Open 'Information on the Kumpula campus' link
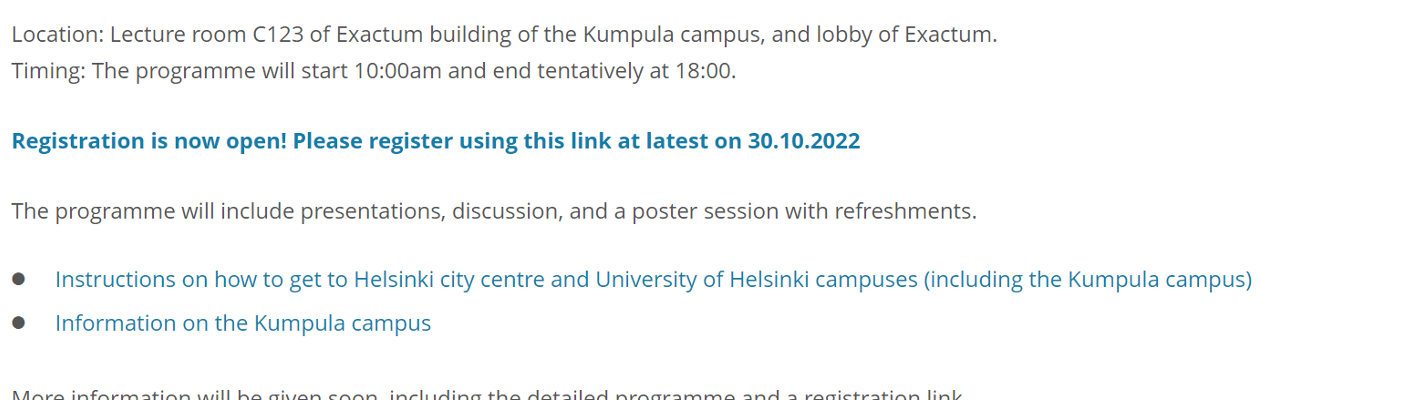Viewport: 1416px width, 400px height. tap(243, 324)
